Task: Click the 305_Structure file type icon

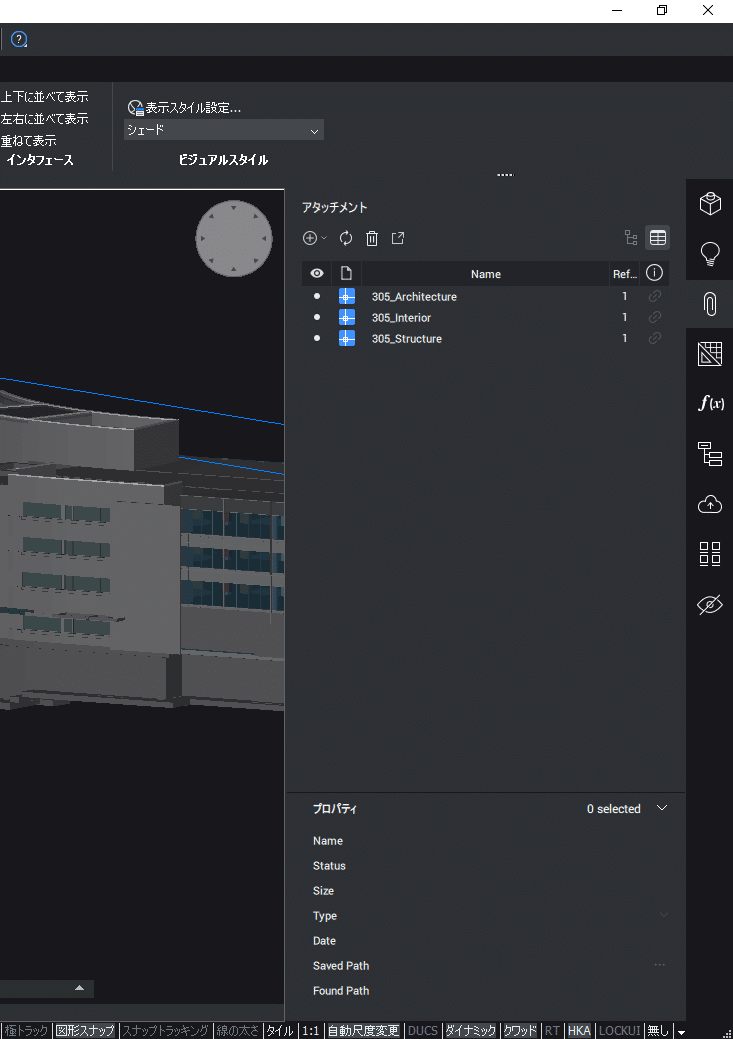Action: (x=347, y=338)
